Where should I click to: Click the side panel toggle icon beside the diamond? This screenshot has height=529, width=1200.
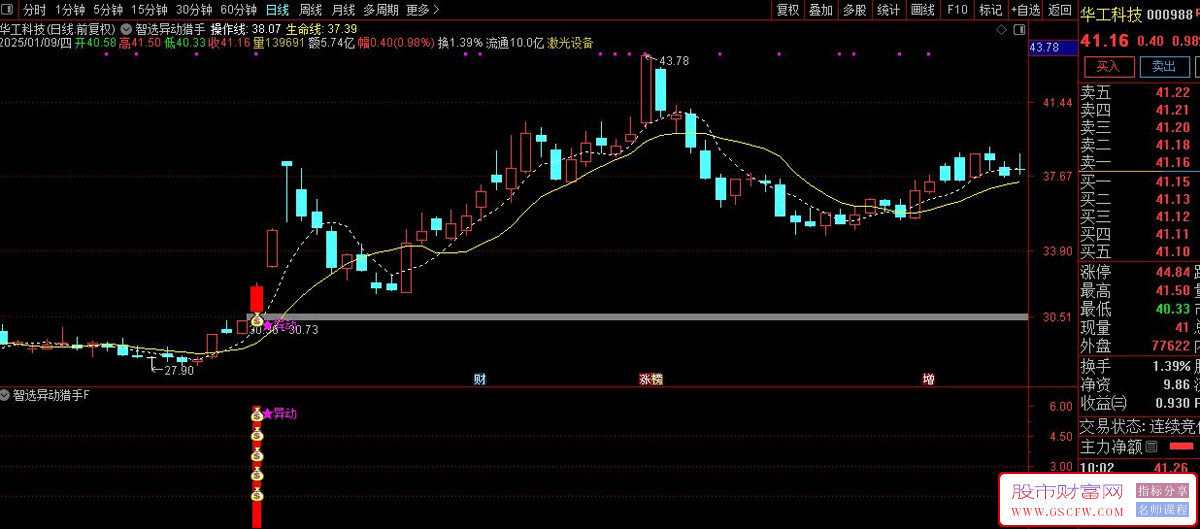tap(1017, 29)
